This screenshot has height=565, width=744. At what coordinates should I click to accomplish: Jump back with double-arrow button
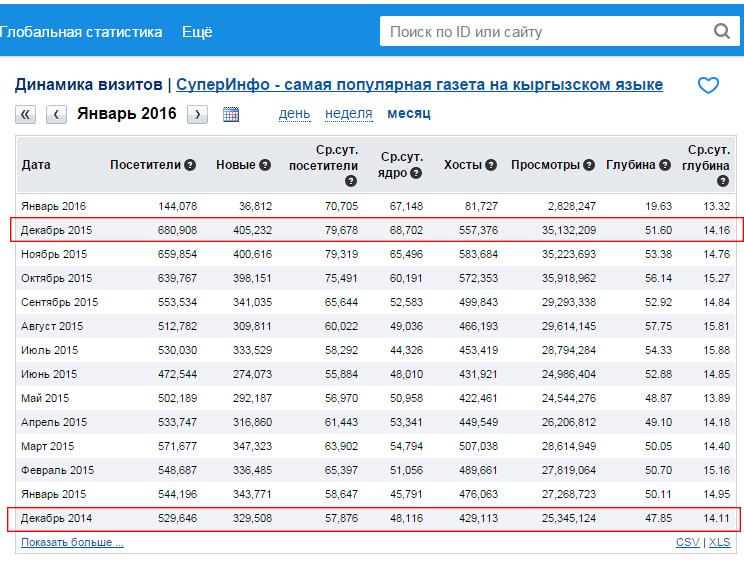point(26,114)
